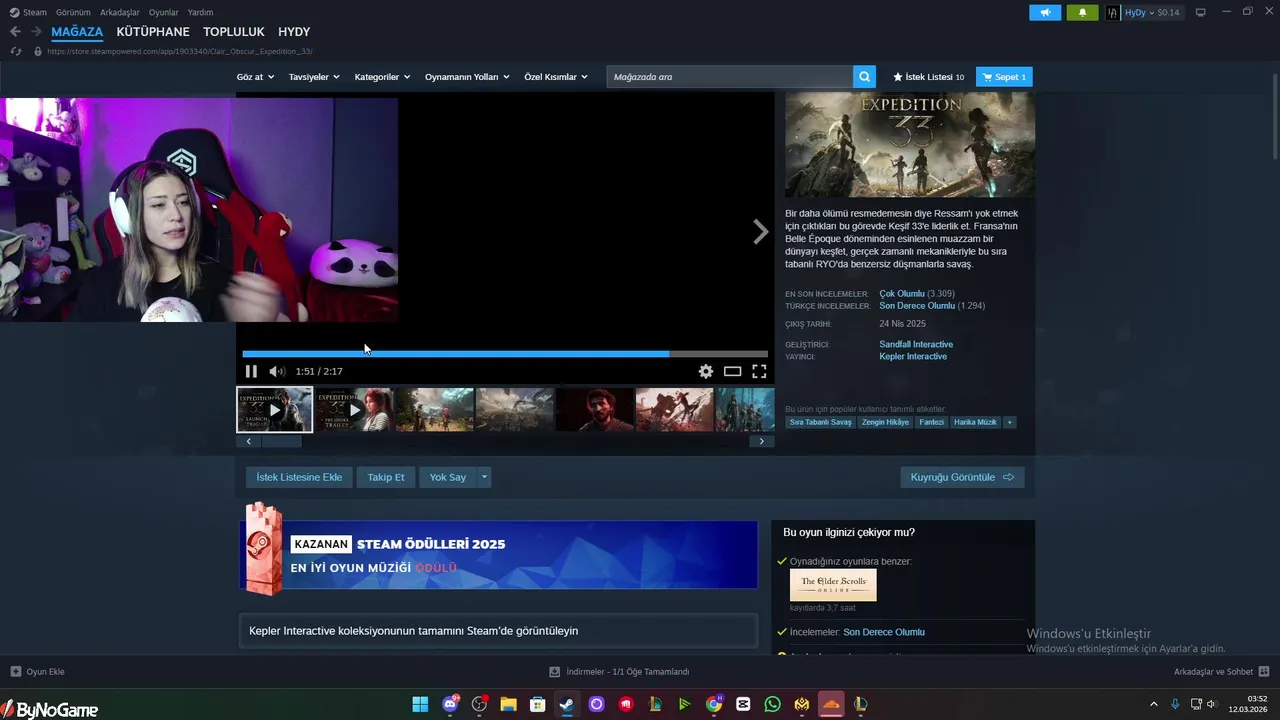Open İstek Listesi wishlist

tap(928, 77)
